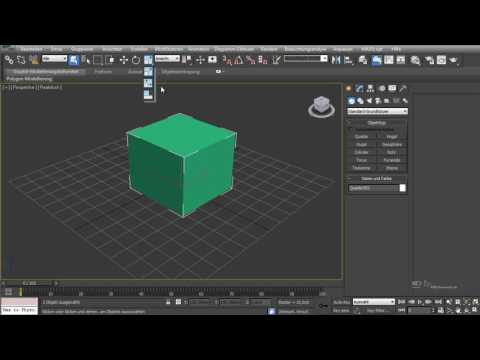Choose the rectangular selection region icon
Screen dimensions: 480x360
tap(98, 60)
